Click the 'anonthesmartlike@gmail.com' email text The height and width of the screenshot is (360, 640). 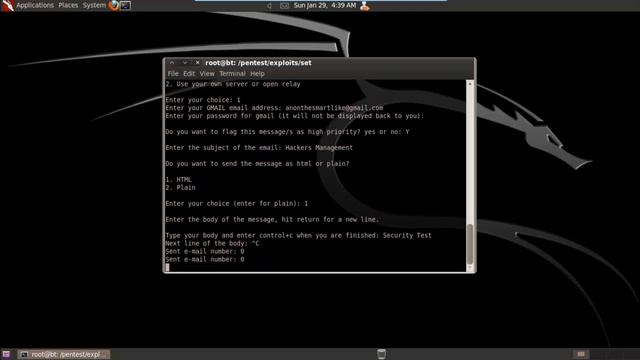(x=334, y=108)
